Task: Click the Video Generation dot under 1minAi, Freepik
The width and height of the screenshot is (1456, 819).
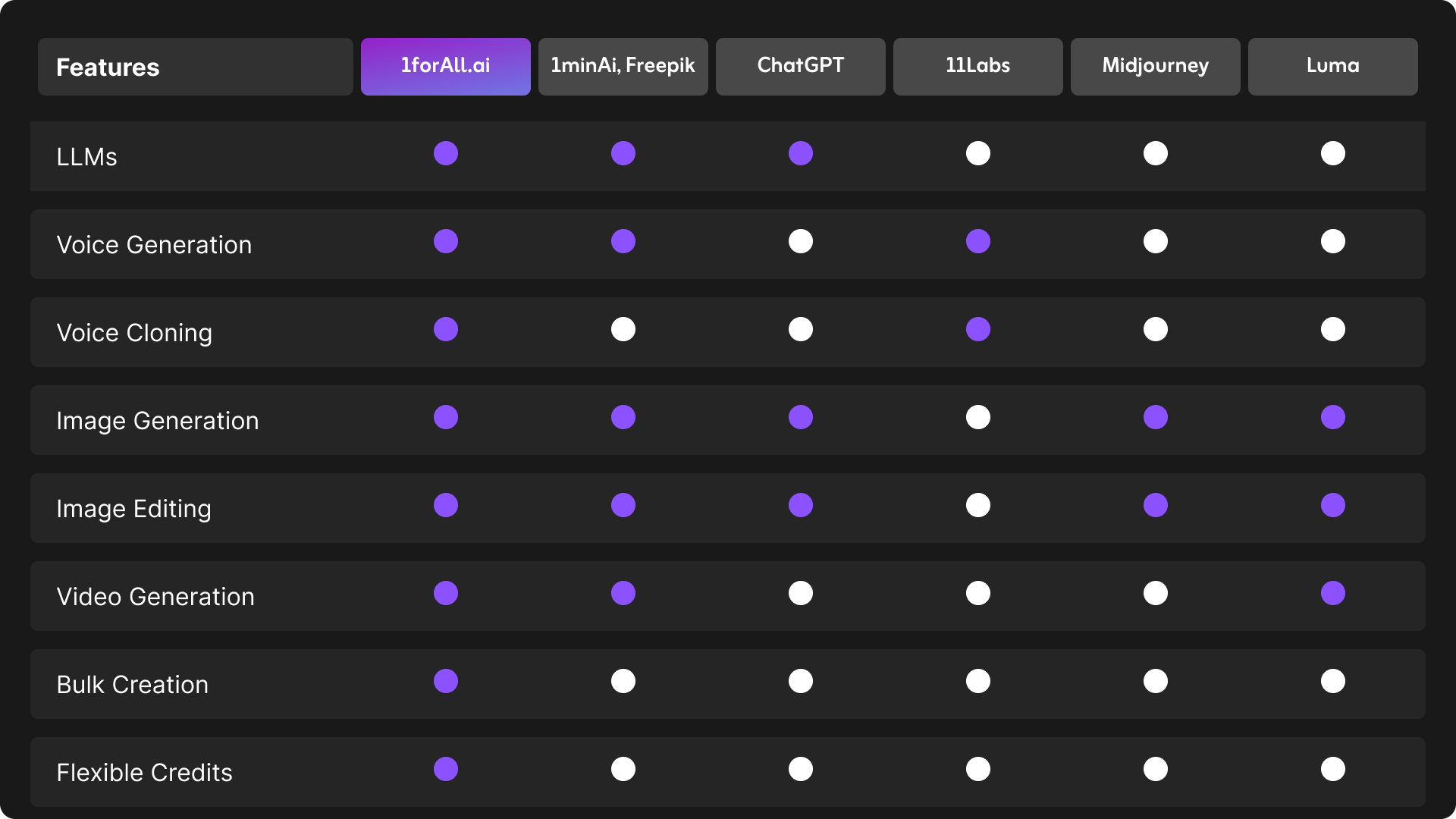Action: [623, 593]
